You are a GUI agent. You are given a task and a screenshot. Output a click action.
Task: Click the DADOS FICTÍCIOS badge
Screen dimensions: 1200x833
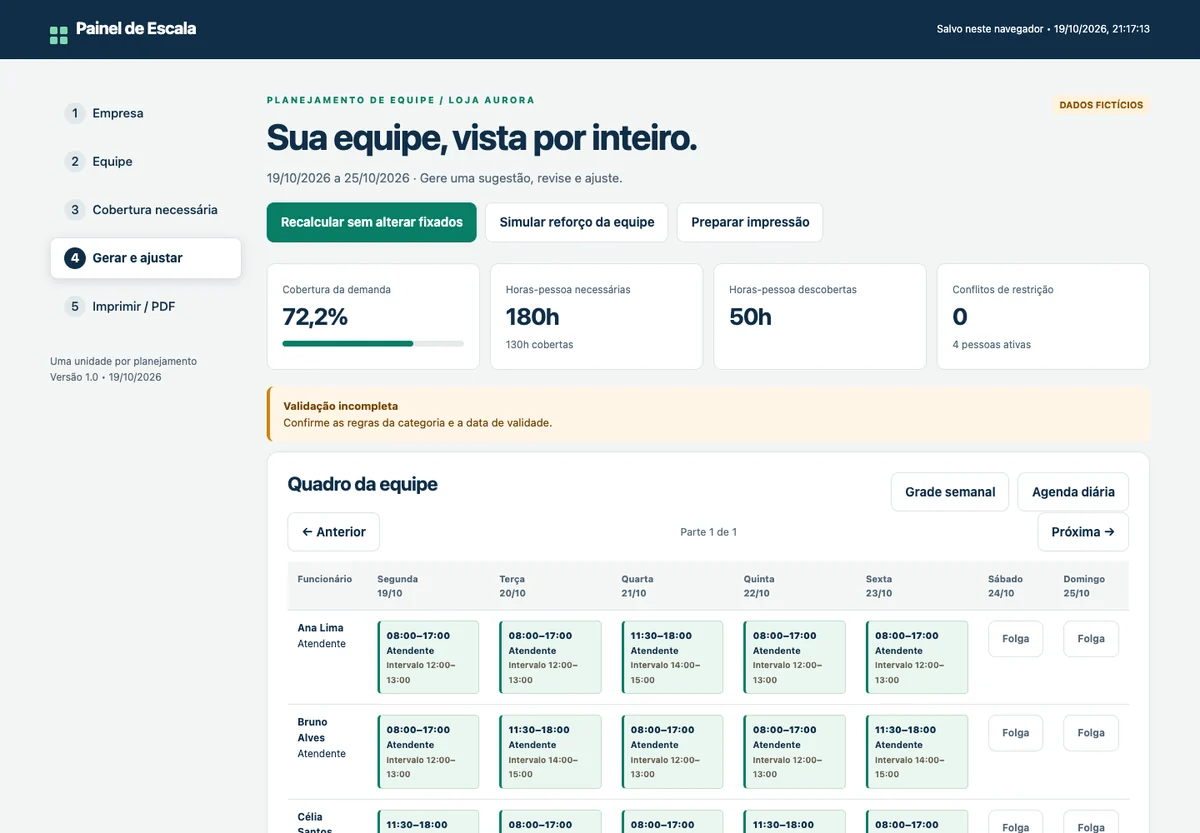pos(1101,105)
